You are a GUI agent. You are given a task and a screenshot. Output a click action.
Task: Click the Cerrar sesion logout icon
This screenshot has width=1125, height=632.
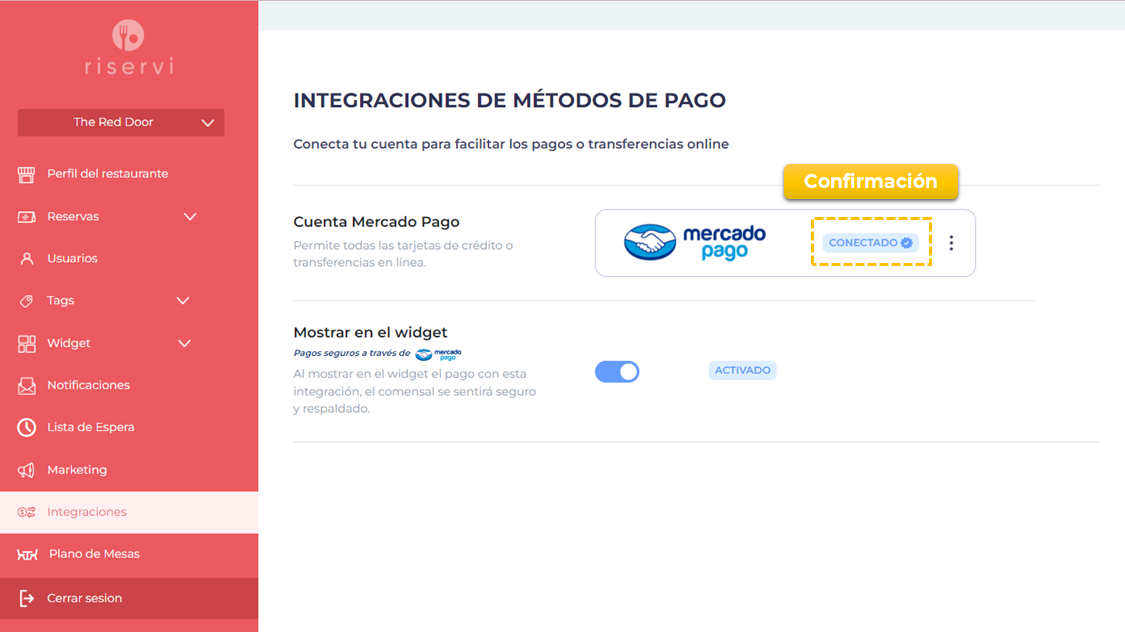(27, 598)
